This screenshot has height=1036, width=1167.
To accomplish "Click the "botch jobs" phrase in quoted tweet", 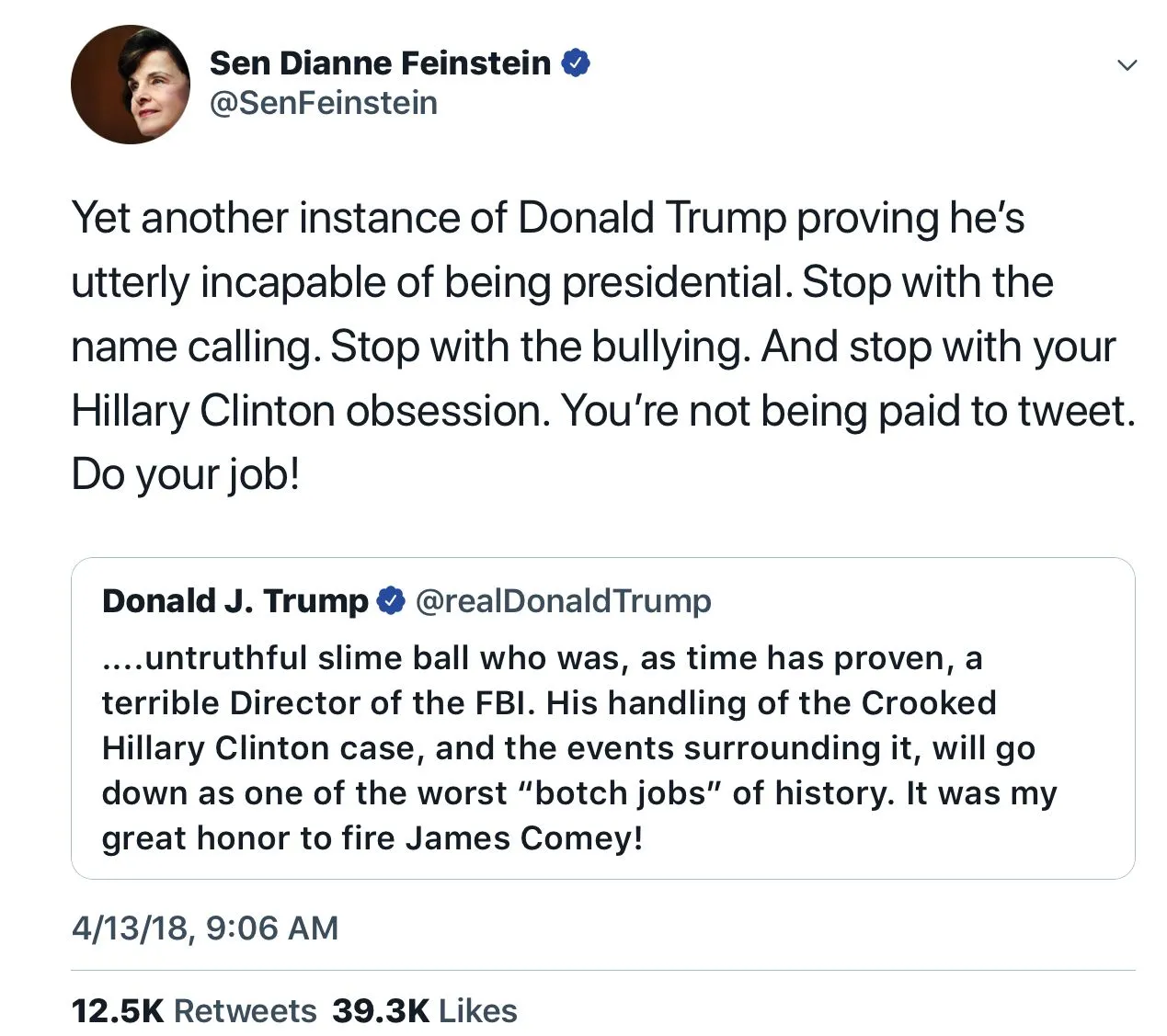I will [619, 792].
